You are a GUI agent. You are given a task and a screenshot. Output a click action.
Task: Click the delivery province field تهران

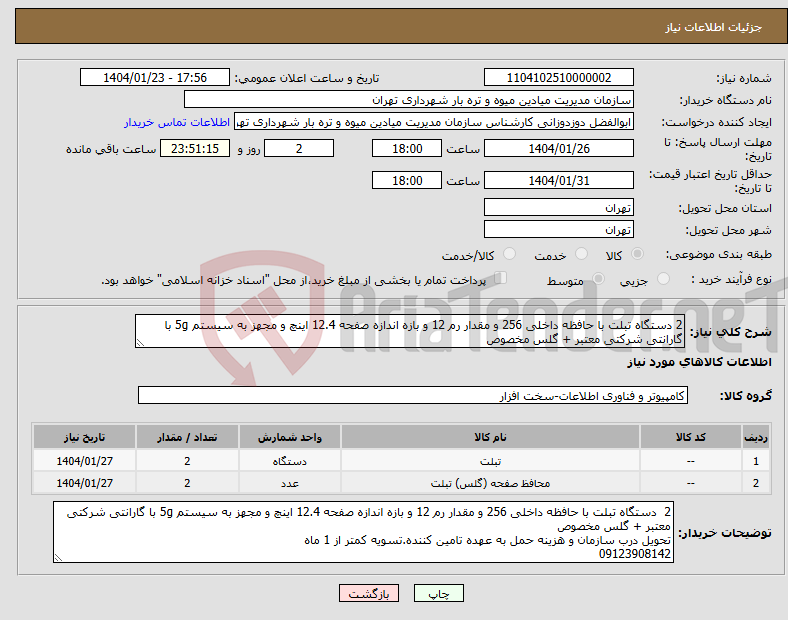[558, 208]
